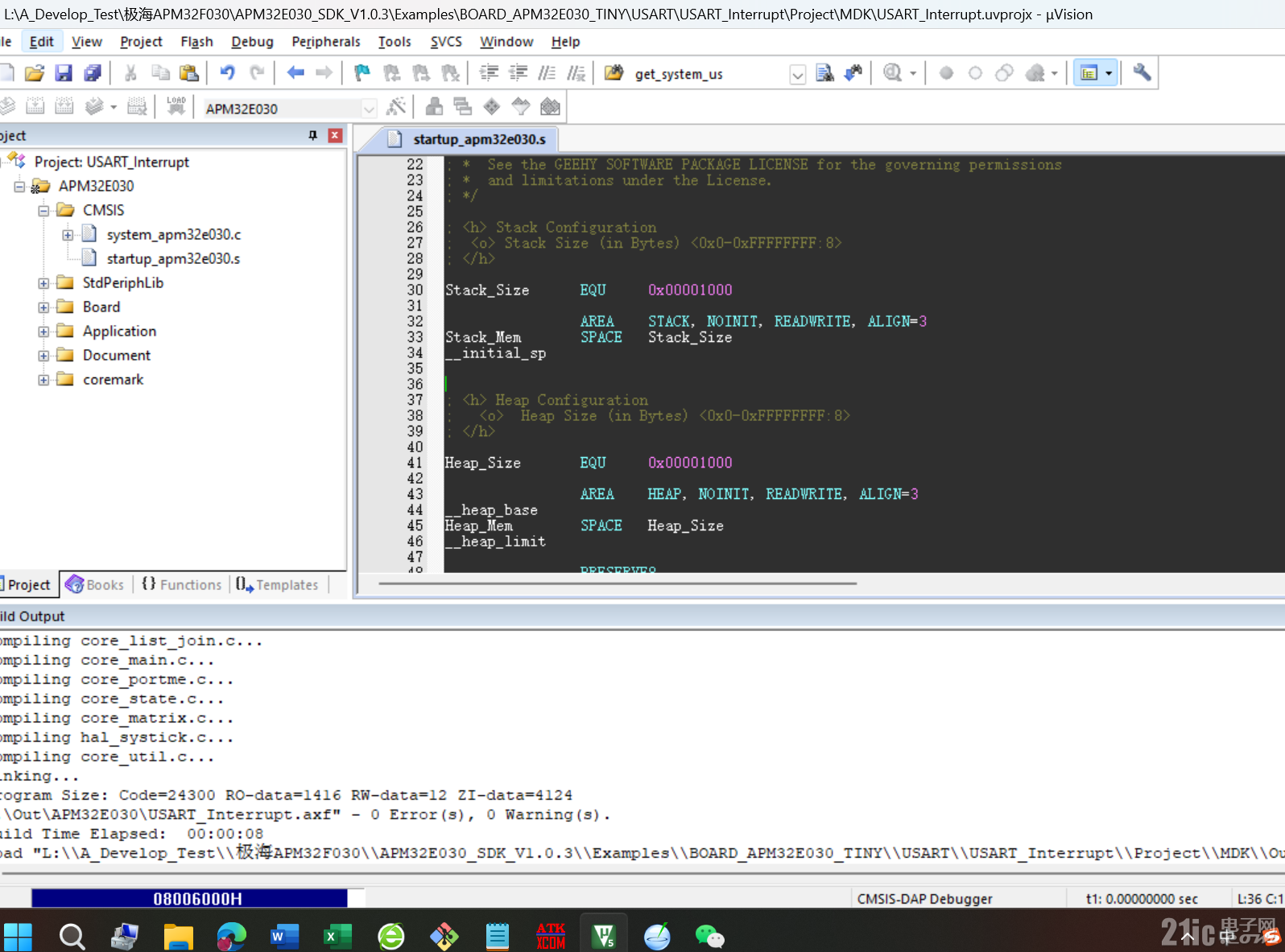Switch to the Templates tab
Image resolution: width=1285 pixels, height=952 pixels.
click(278, 584)
